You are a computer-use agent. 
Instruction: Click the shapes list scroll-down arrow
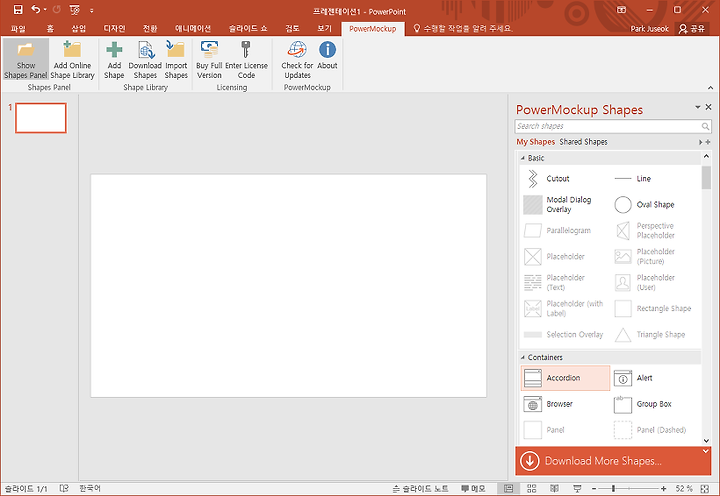(706, 440)
